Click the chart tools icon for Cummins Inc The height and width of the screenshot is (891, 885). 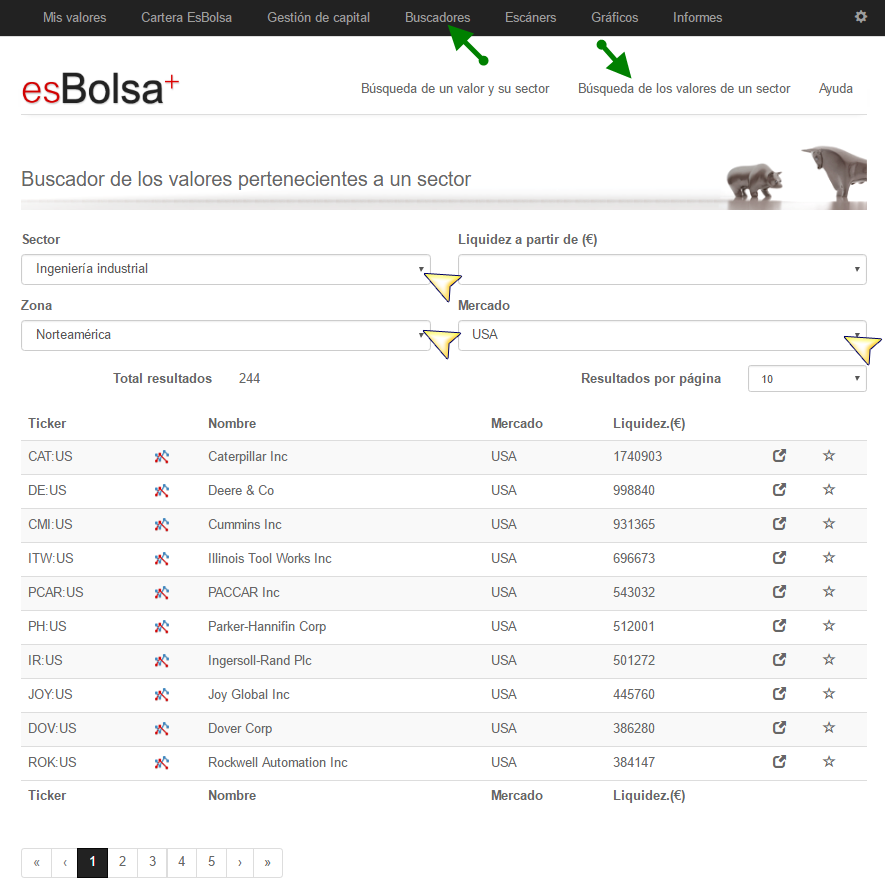161,525
